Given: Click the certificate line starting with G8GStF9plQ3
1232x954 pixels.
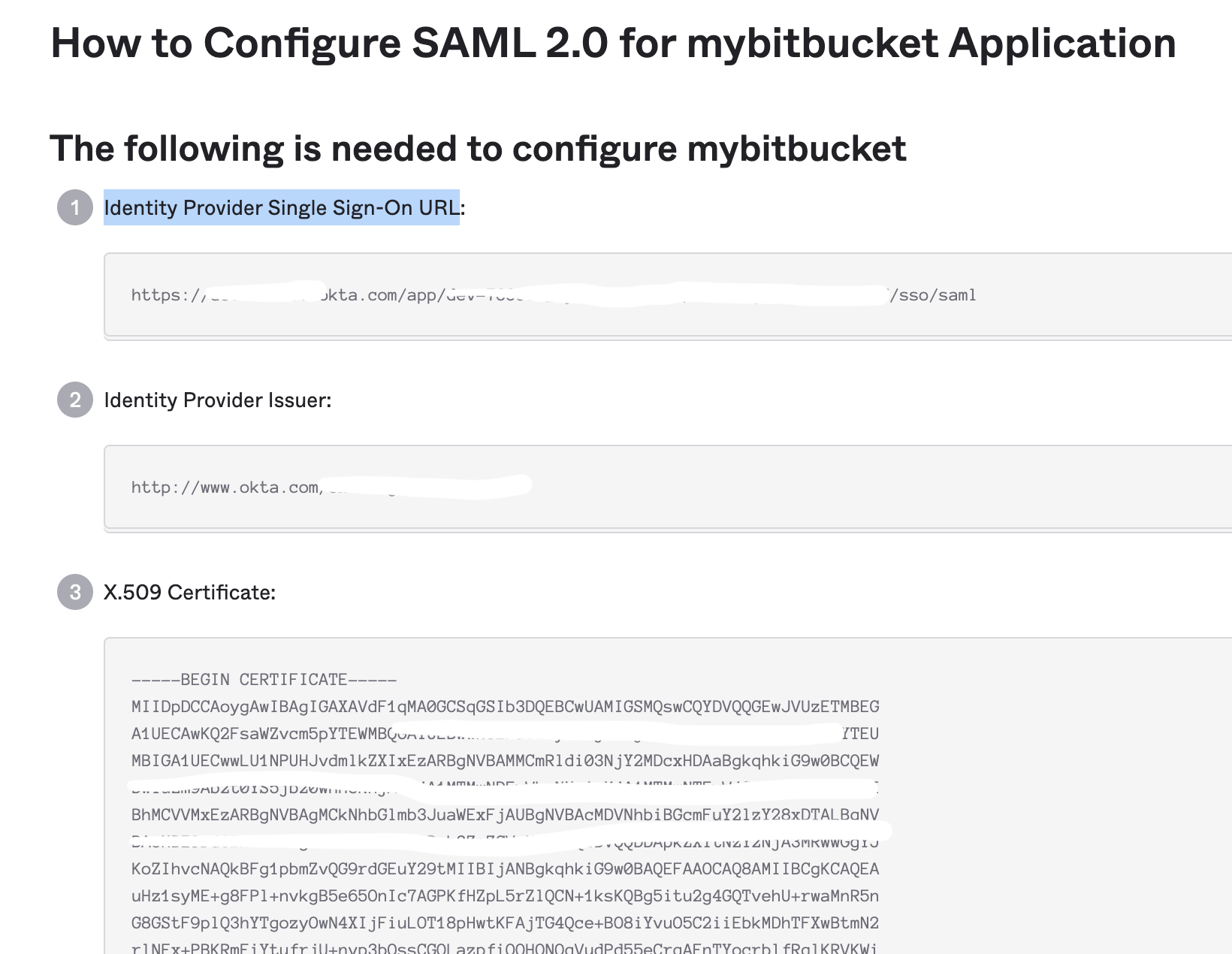Looking at the screenshot, I should pyautogui.click(x=505, y=923).
